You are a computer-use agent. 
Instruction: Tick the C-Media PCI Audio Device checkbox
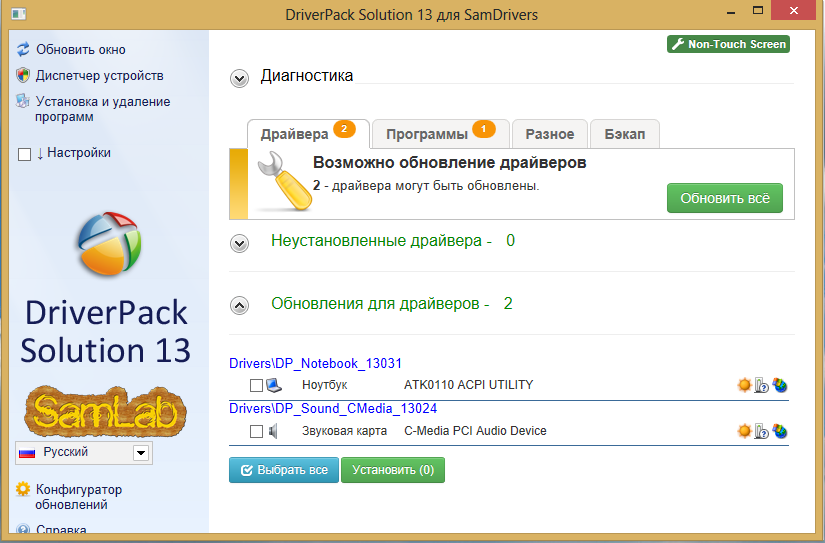coord(256,431)
